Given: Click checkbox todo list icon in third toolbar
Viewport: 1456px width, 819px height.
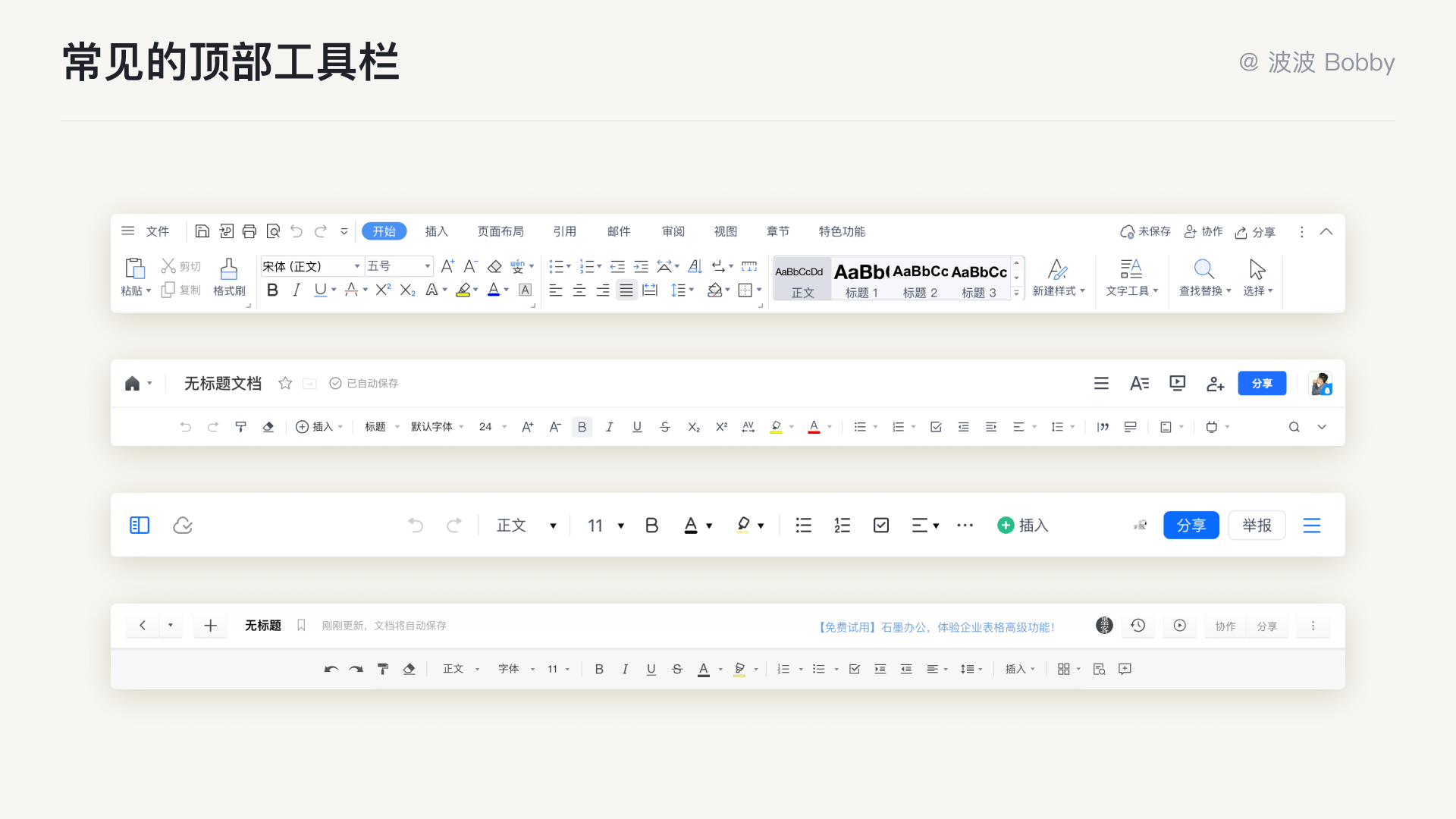Looking at the screenshot, I should click(x=881, y=526).
